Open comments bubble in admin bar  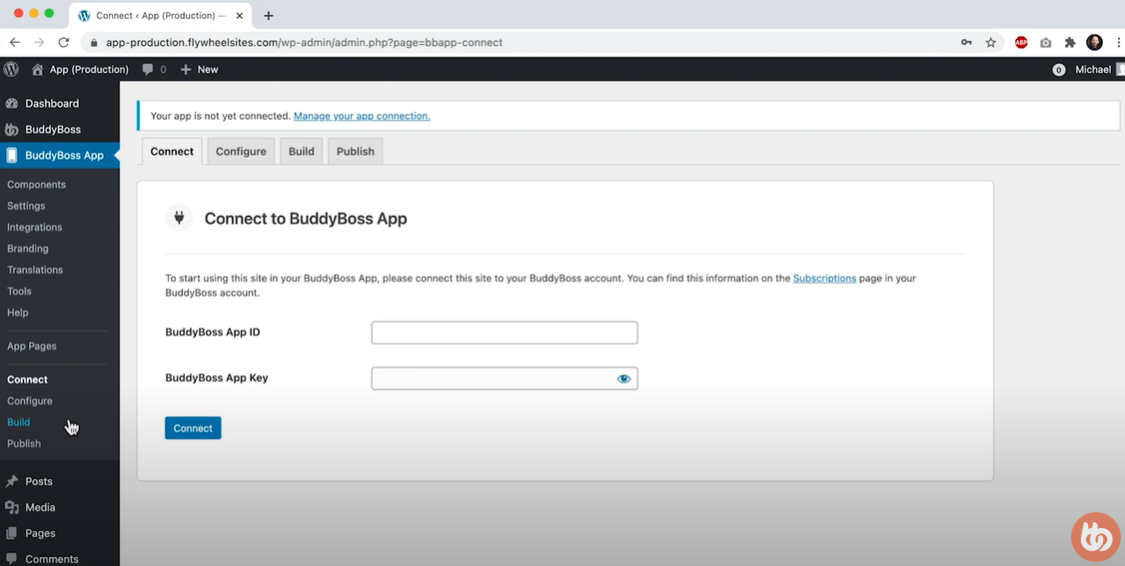pos(154,70)
